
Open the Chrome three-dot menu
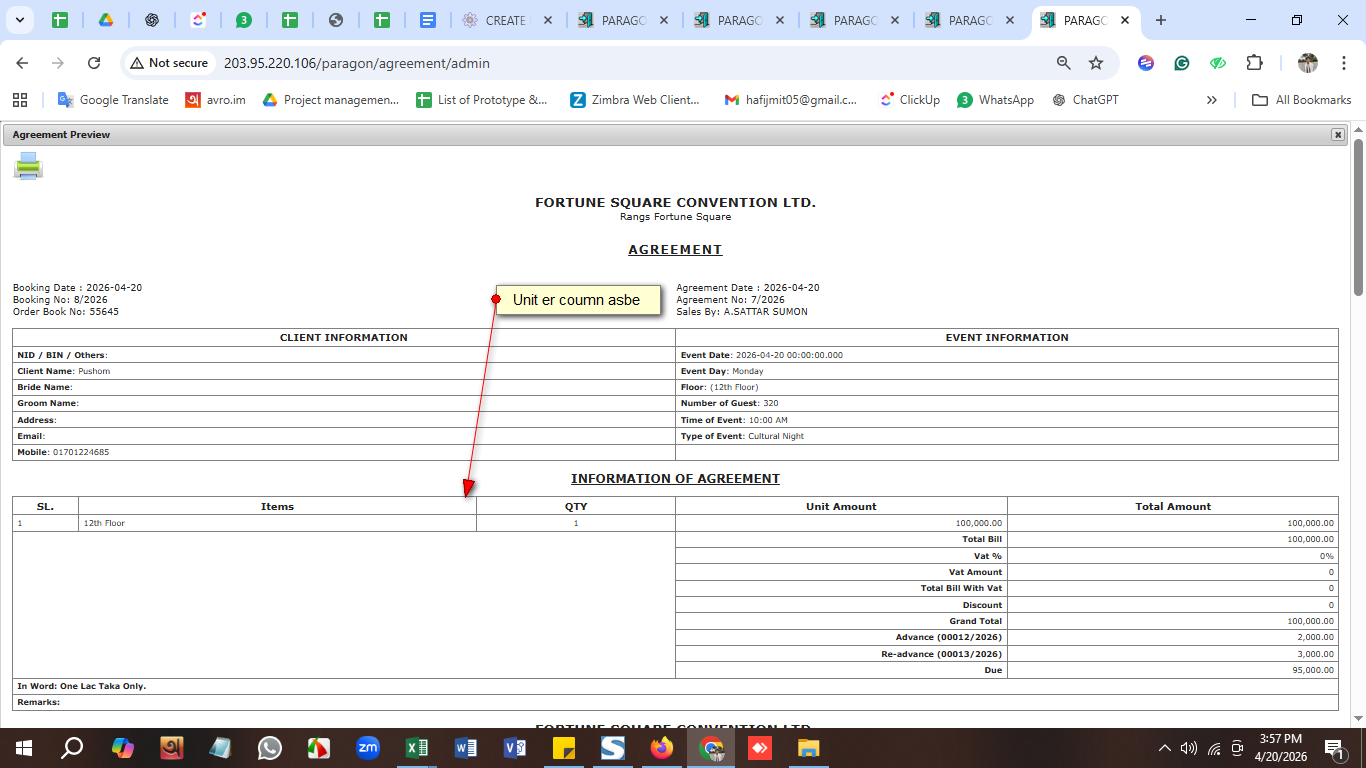(1344, 63)
